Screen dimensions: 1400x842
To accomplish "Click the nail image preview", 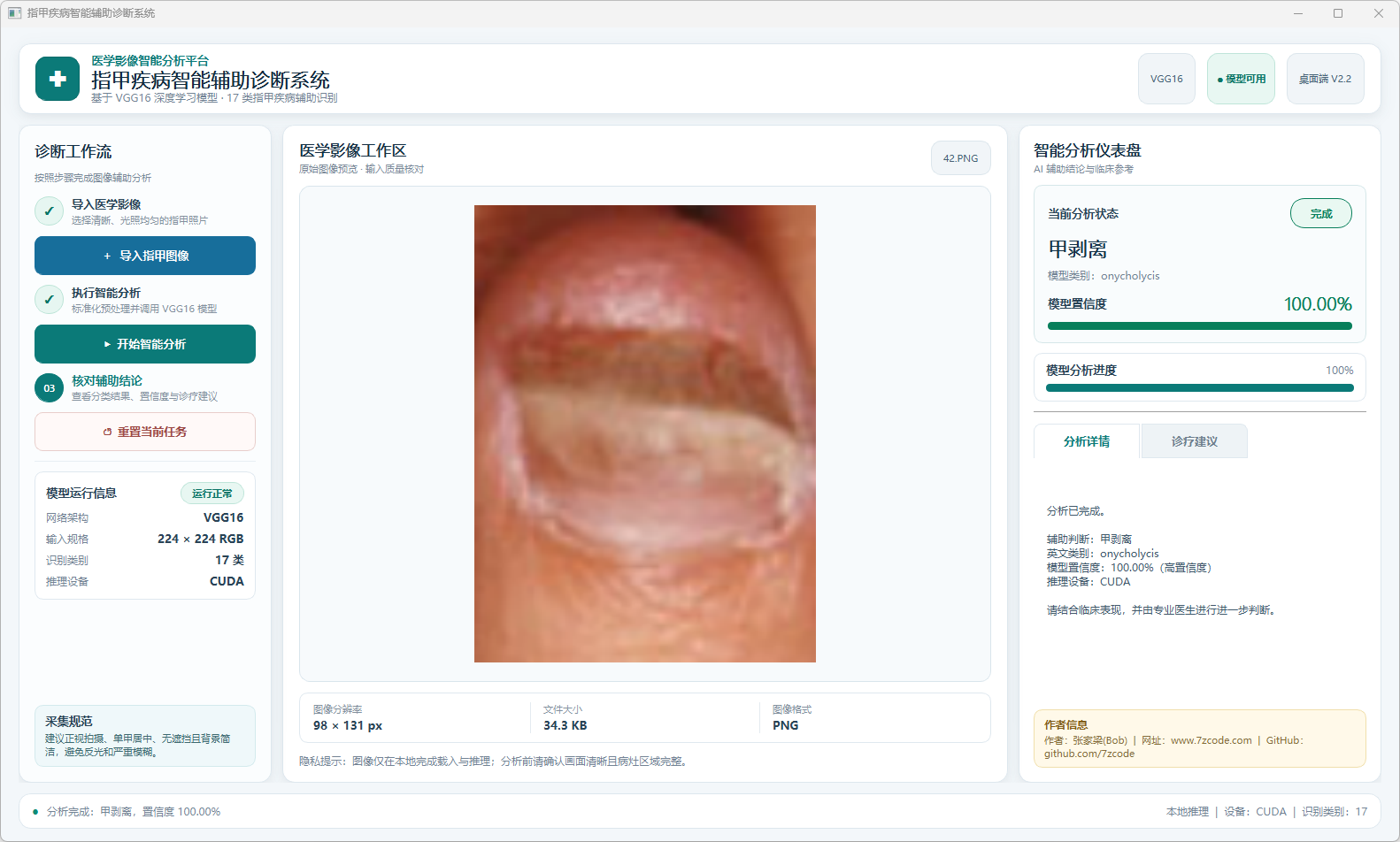I will pos(645,433).
